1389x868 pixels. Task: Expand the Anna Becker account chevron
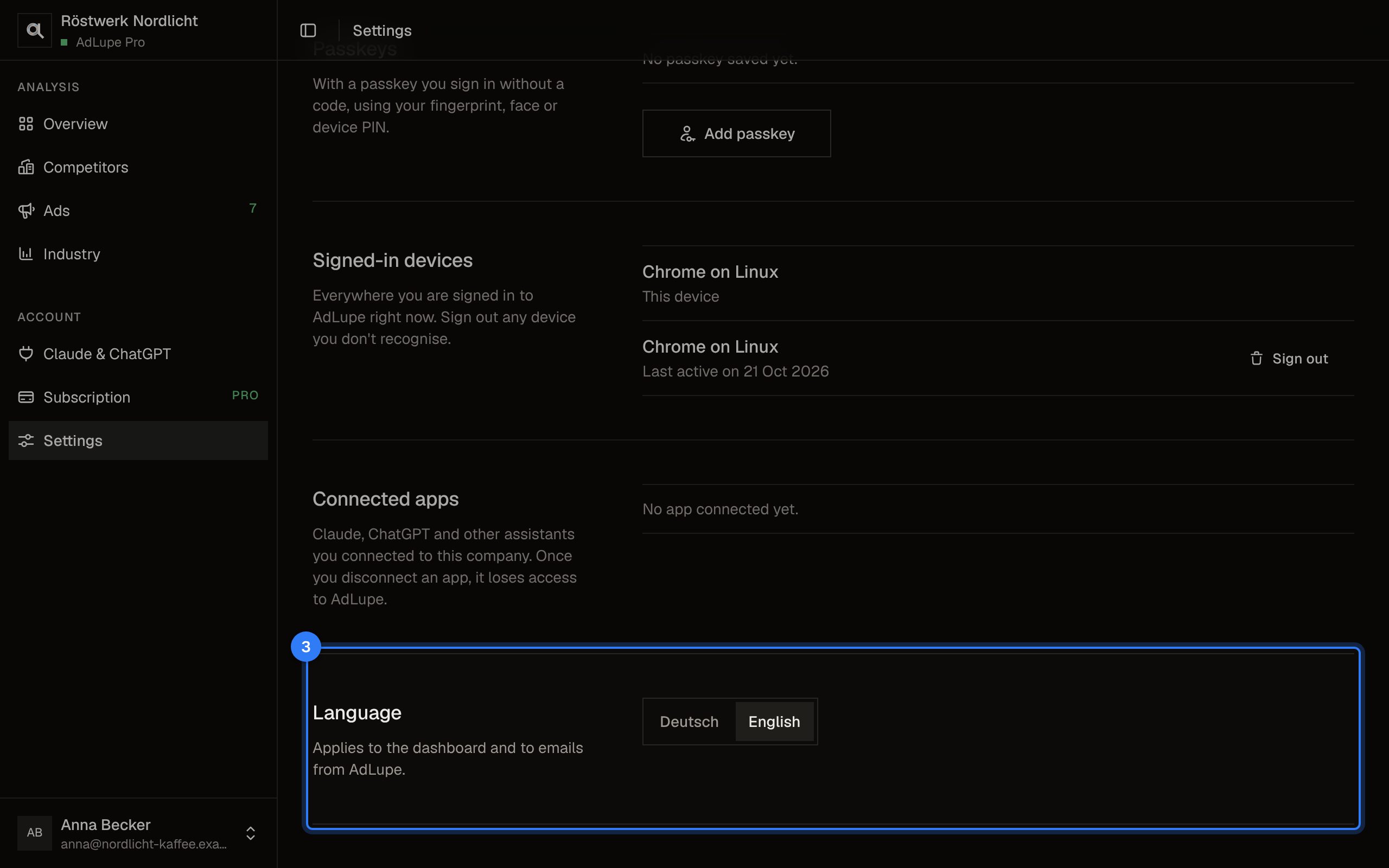point(250,833)
